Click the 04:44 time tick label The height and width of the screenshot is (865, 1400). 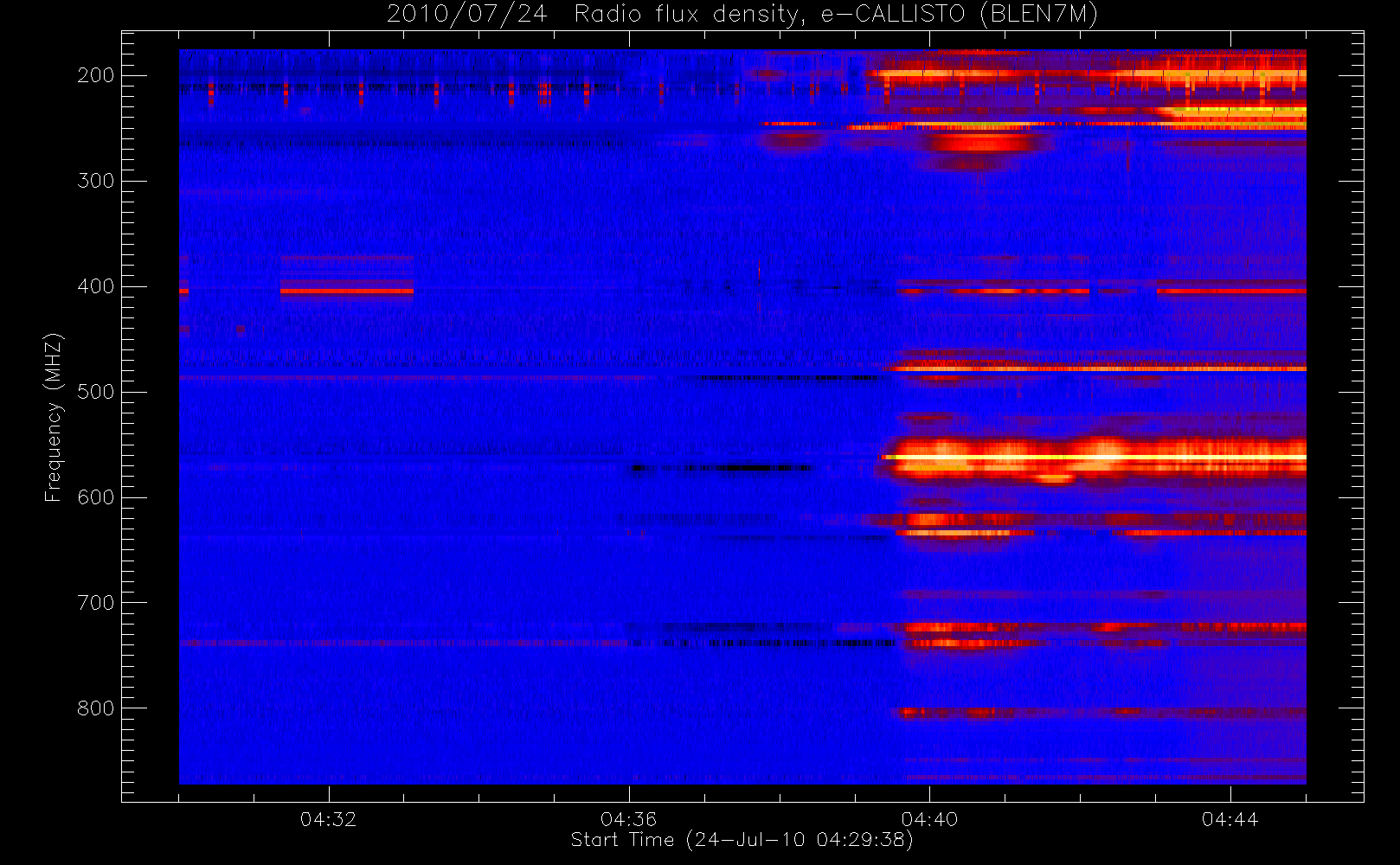coord(1230,819)
